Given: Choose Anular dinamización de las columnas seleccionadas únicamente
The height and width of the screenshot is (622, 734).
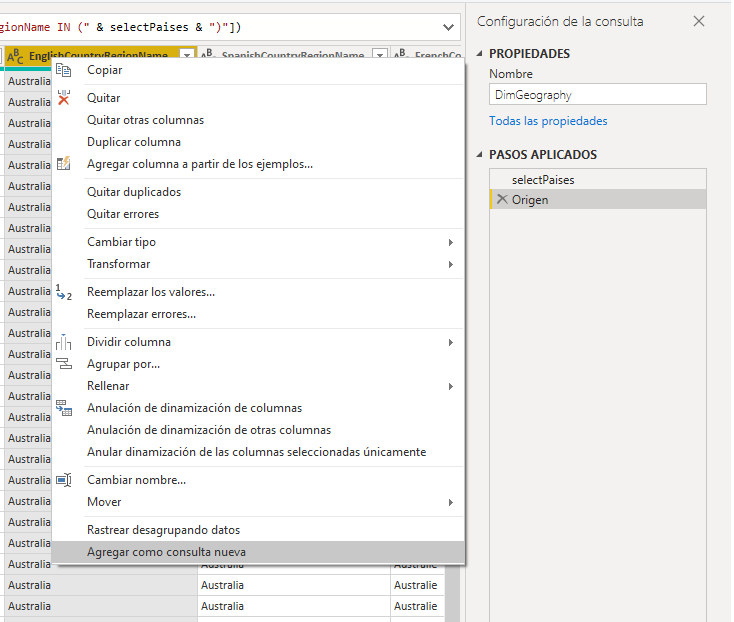Looking at the screenshot, I should [258, 452].
